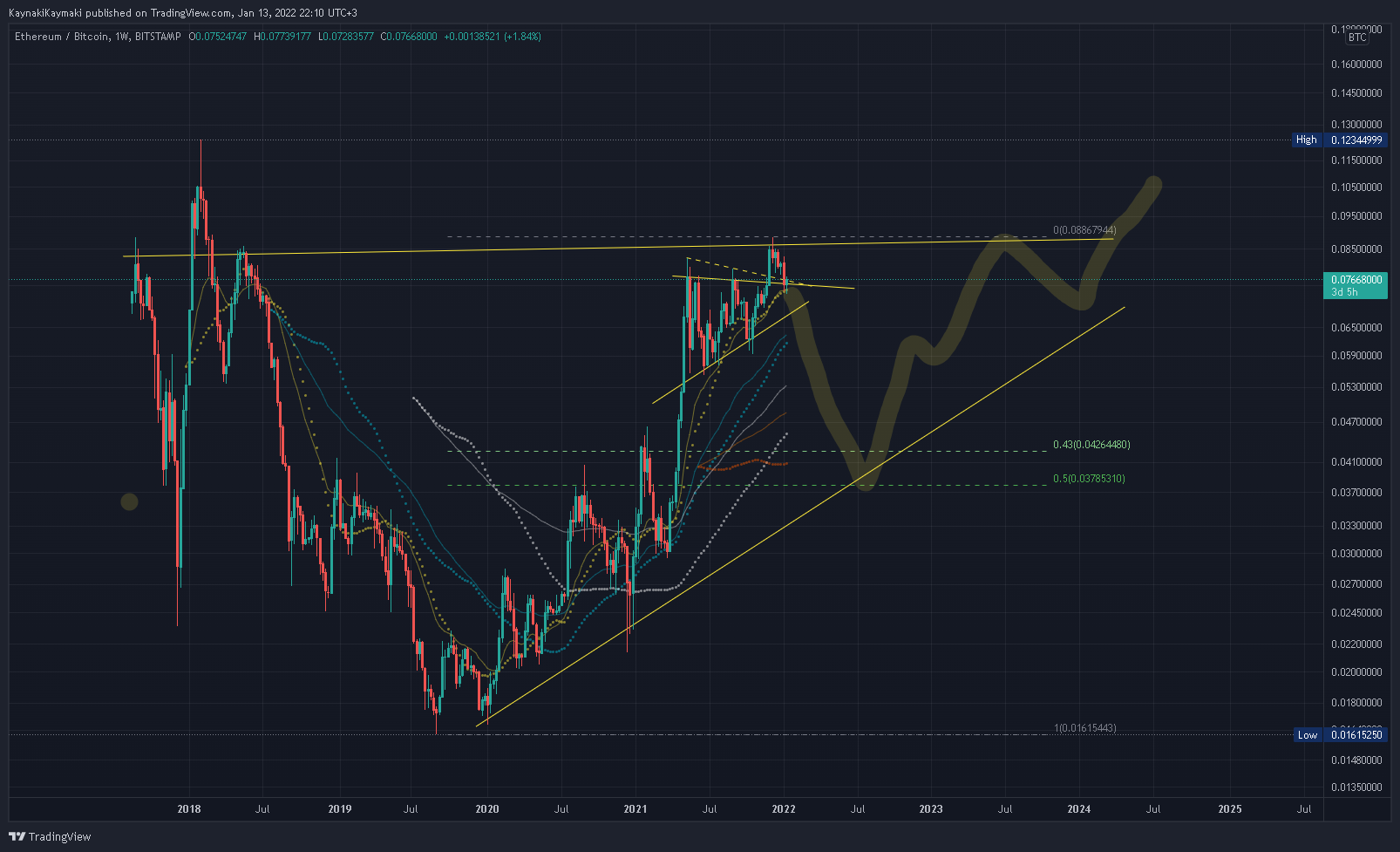Click the Fibonacci label 0.43(0.04264480)
The width and height of the screenshot is (1400, 852).
tap(1091, 445)
